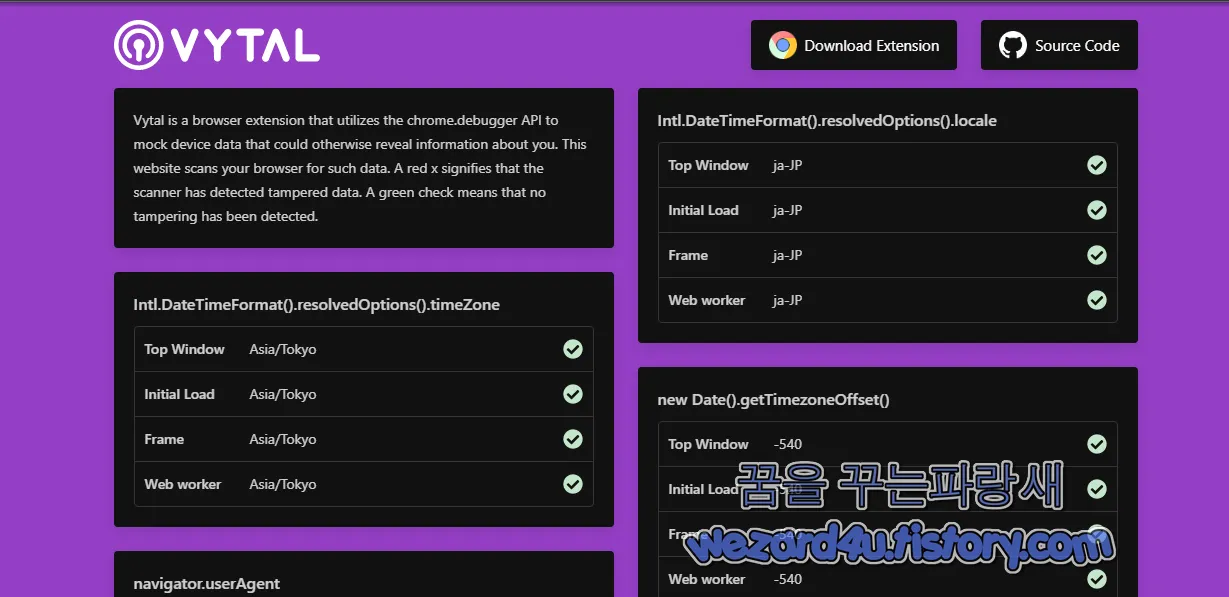
Task: Click green check for getTimezoneOffset Top Window row
Action: (x=1097, y=444)
